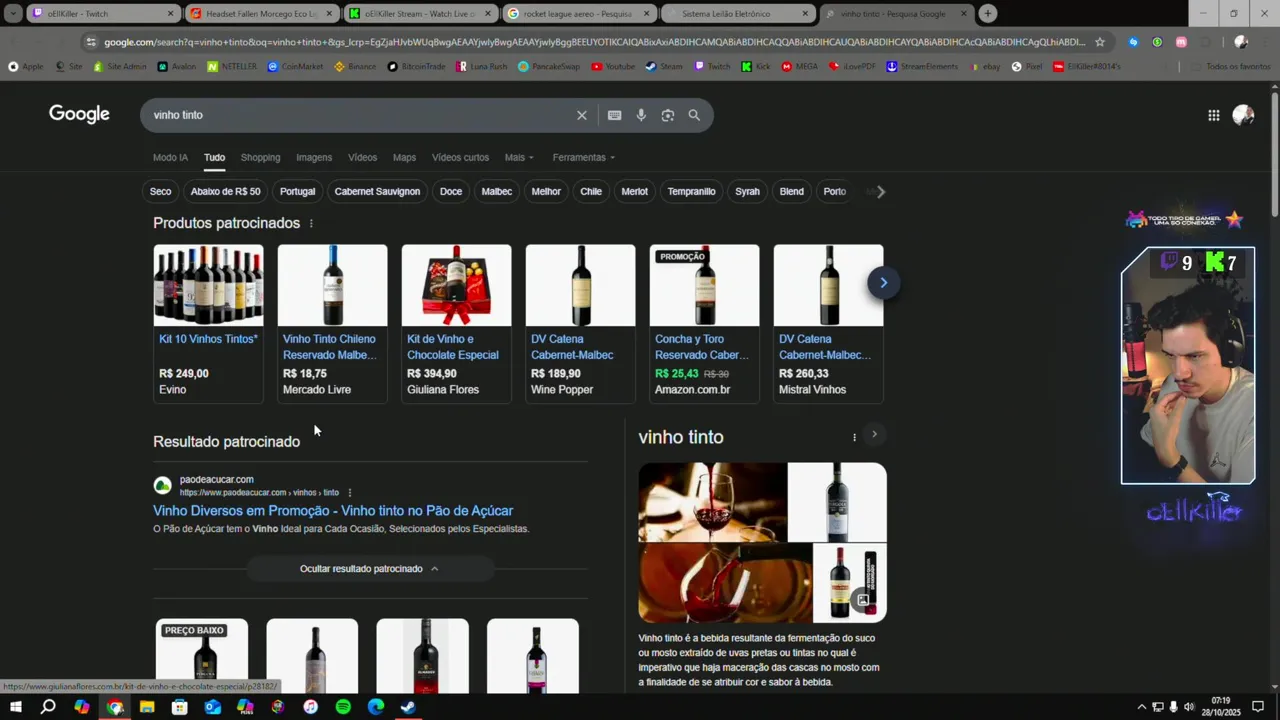This screenshot has height=720, width=1280.
Task: Open the Microsoft Edge taskbar icon
Action: click(x=375, y=707)
